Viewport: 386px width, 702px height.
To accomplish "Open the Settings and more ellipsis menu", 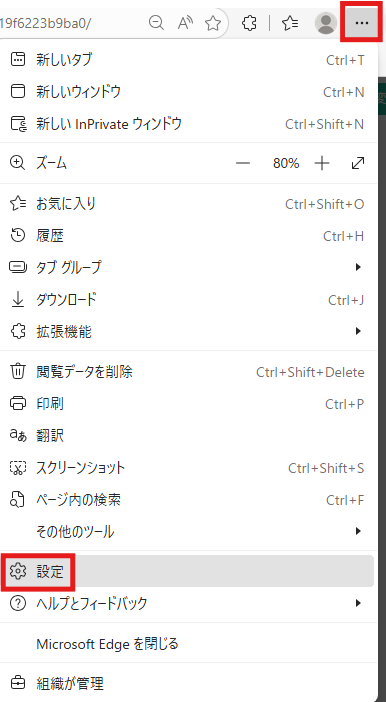I will 361,22.
